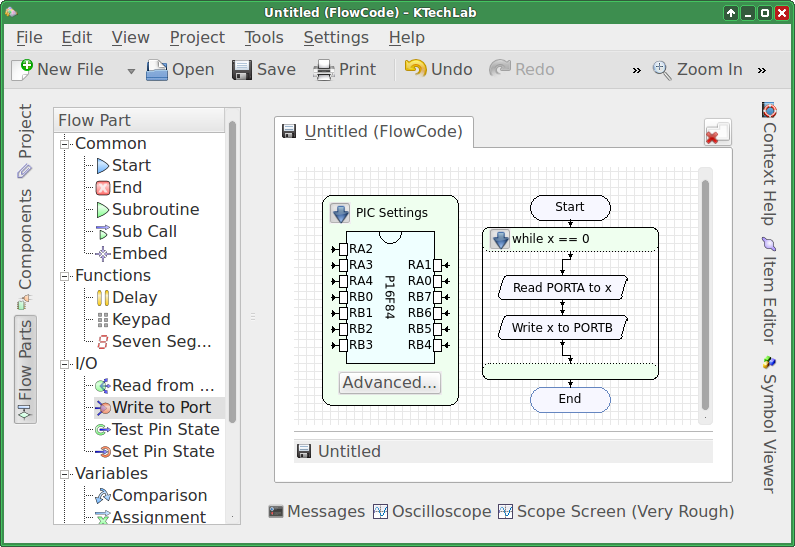Select the Embed flow part icon
Image resolution: width=795 pixels, height=547 pixels.
click(x=103, y=254)
